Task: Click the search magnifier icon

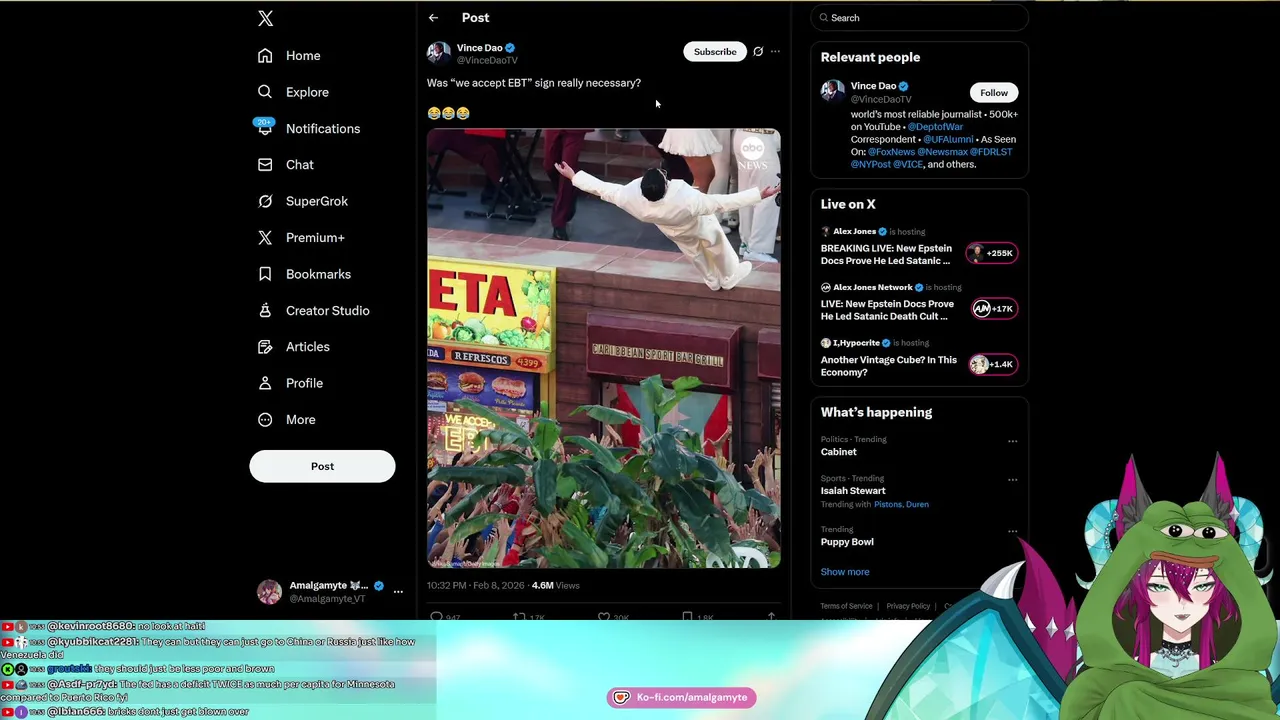Action: (x=824, y=18)
